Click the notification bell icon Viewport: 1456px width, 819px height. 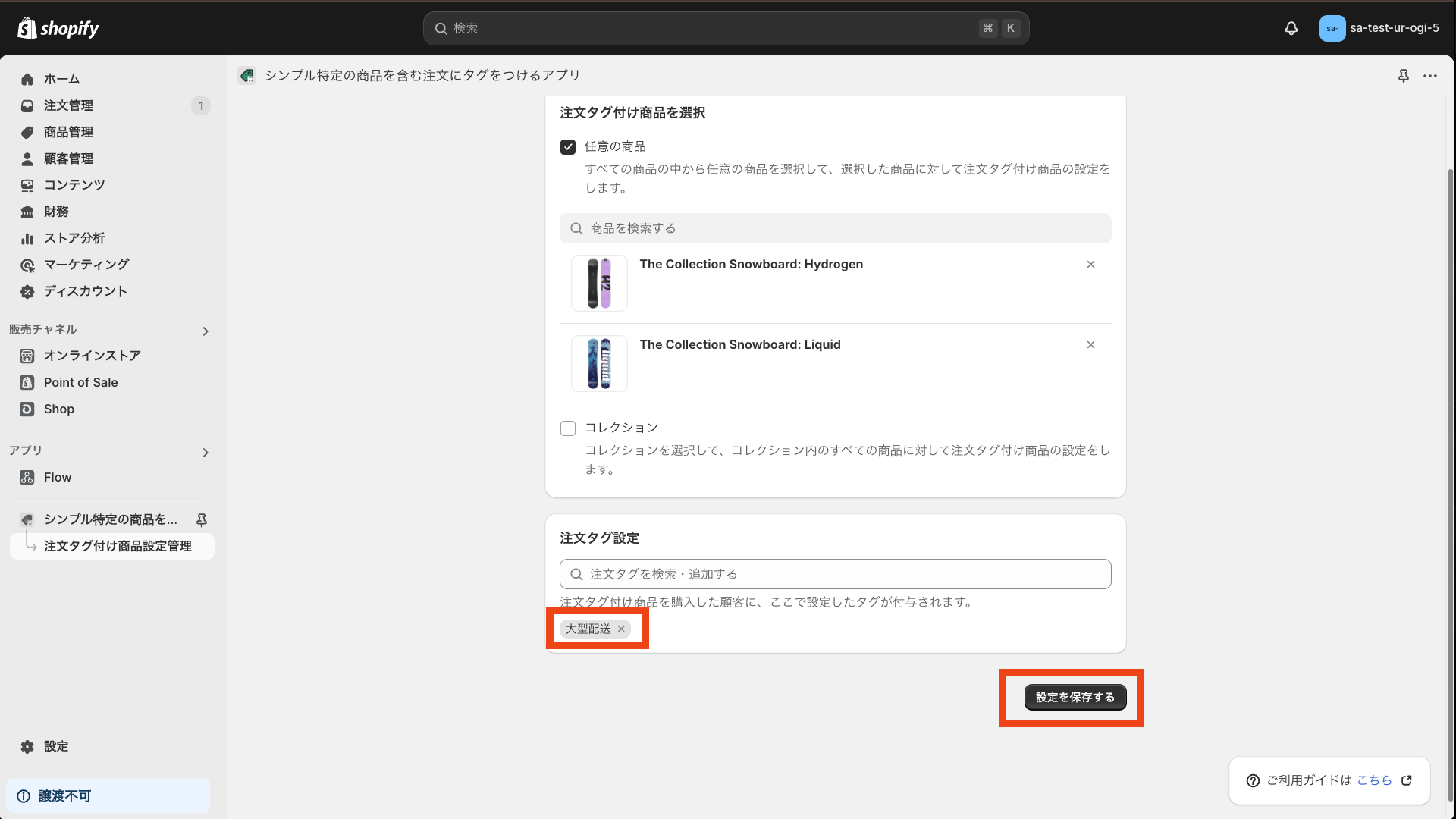click(x=1291, y=28)
